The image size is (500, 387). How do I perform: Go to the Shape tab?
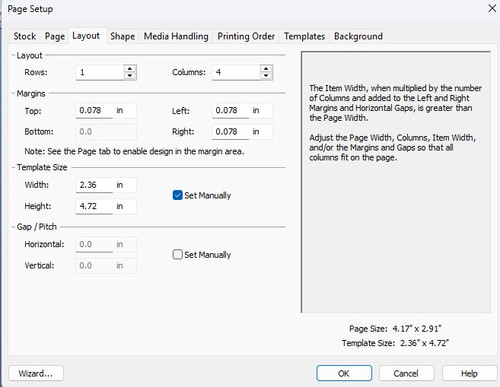[x=122, y=36]
